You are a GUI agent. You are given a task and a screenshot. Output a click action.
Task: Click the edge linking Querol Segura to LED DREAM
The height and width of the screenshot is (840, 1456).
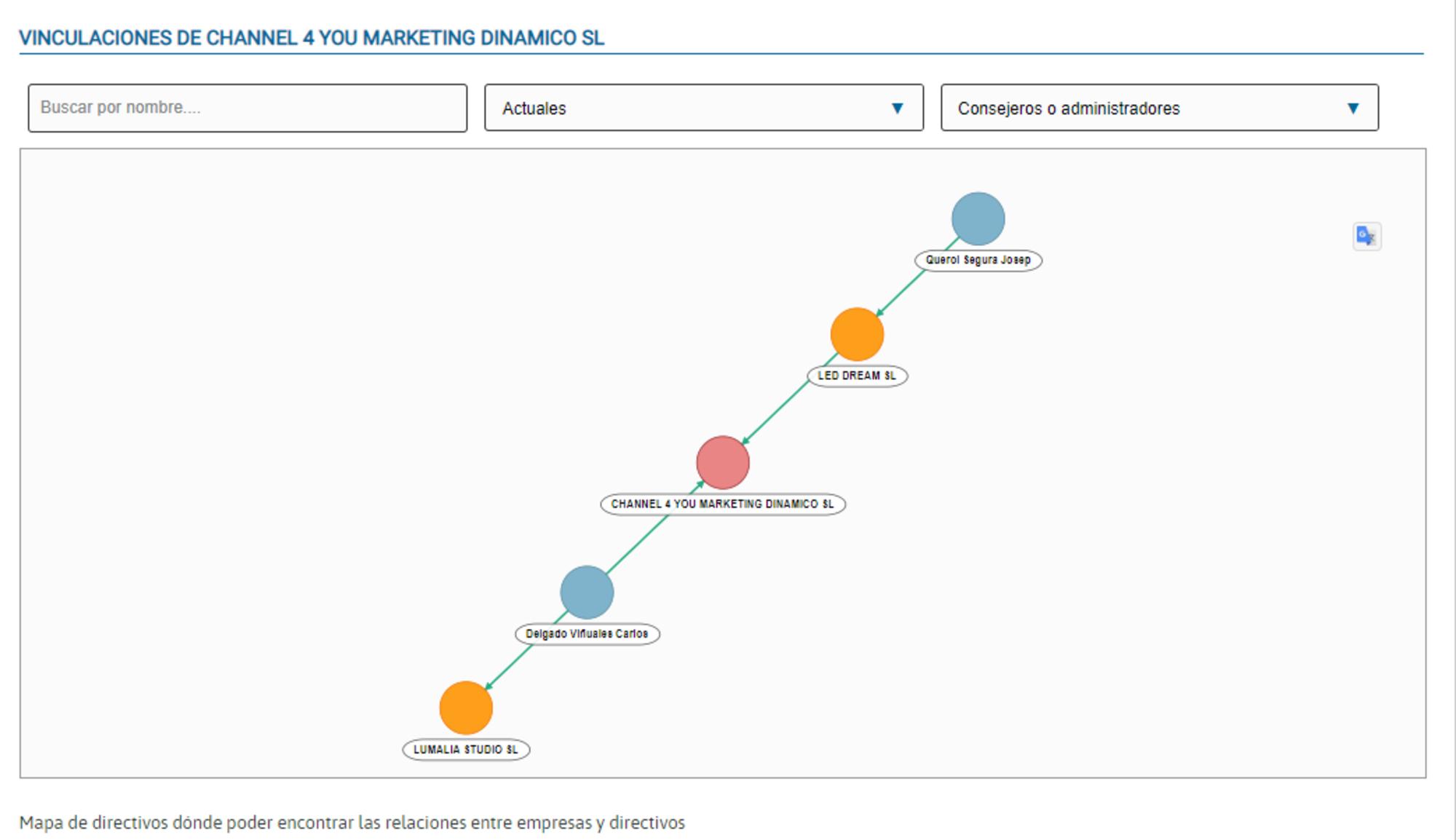pos(901,292)
